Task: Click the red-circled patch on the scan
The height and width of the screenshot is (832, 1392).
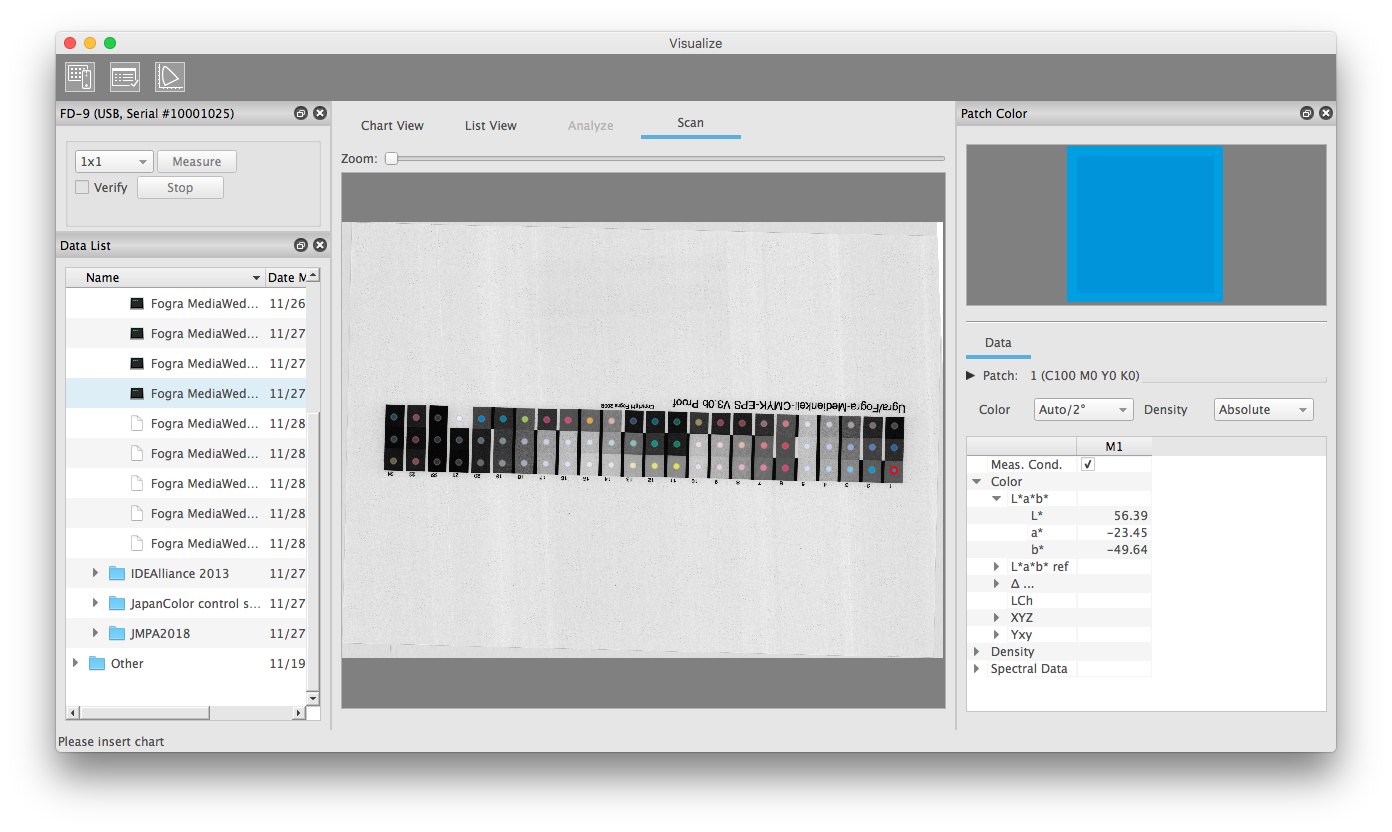Action: 894,469
